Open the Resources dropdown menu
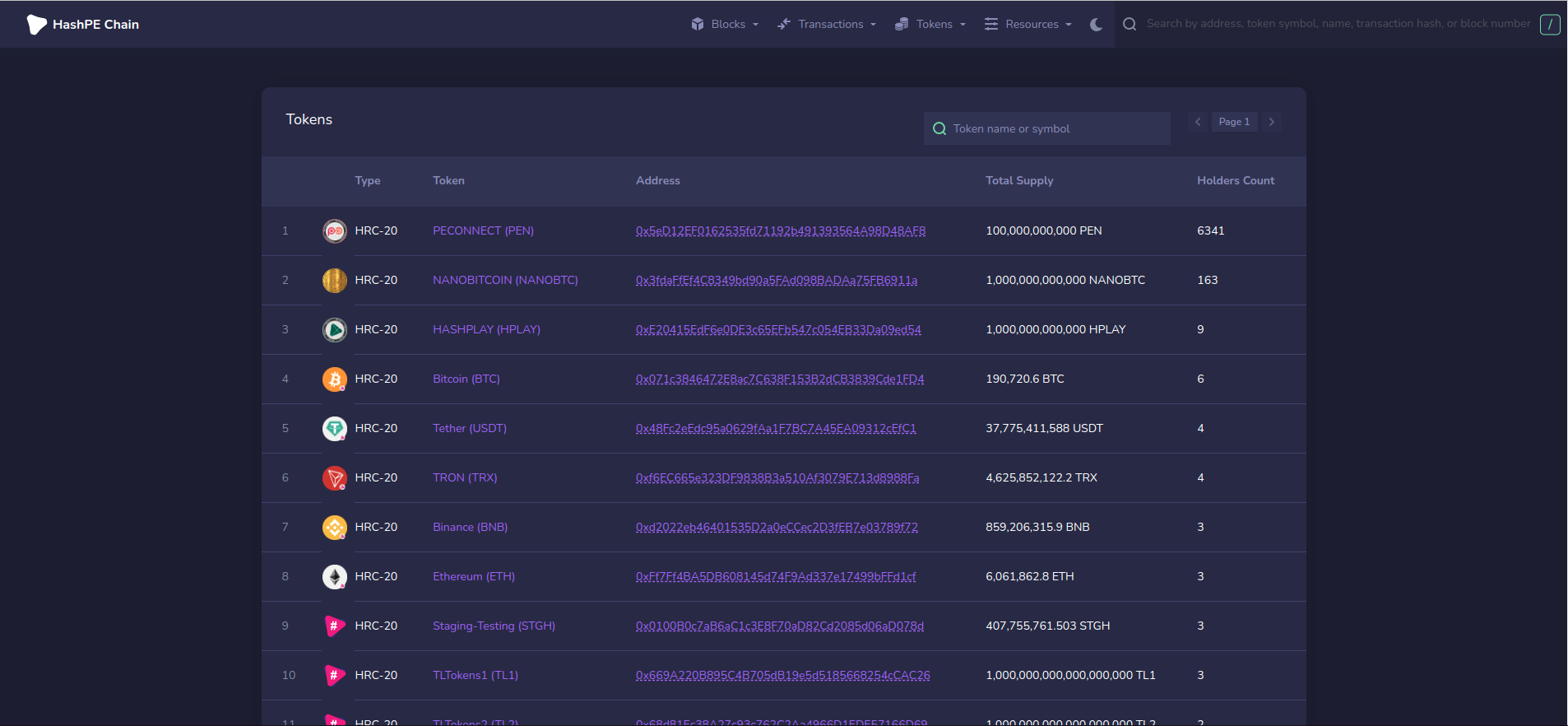The height and width of the screenshot is (726, 1568). point(1028,24)
